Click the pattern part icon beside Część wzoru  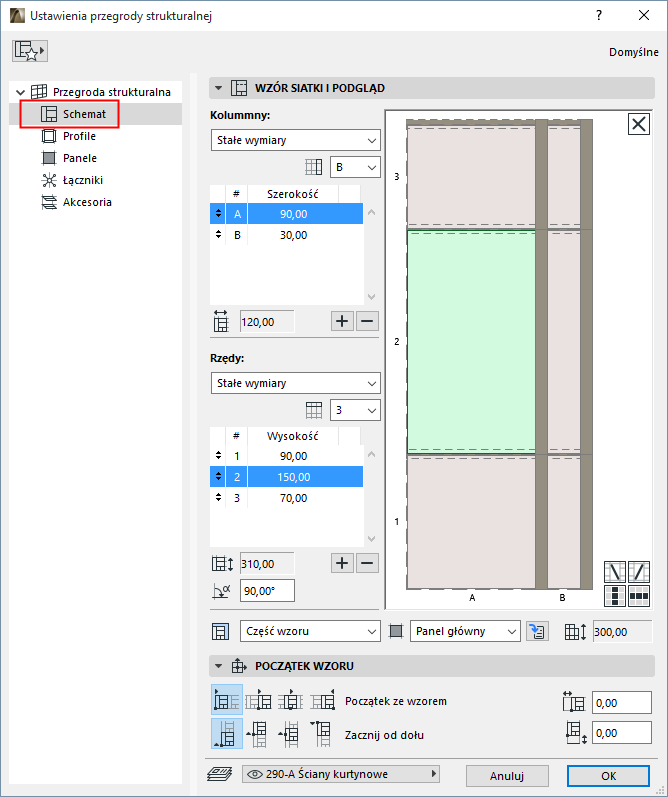(220, 631)
